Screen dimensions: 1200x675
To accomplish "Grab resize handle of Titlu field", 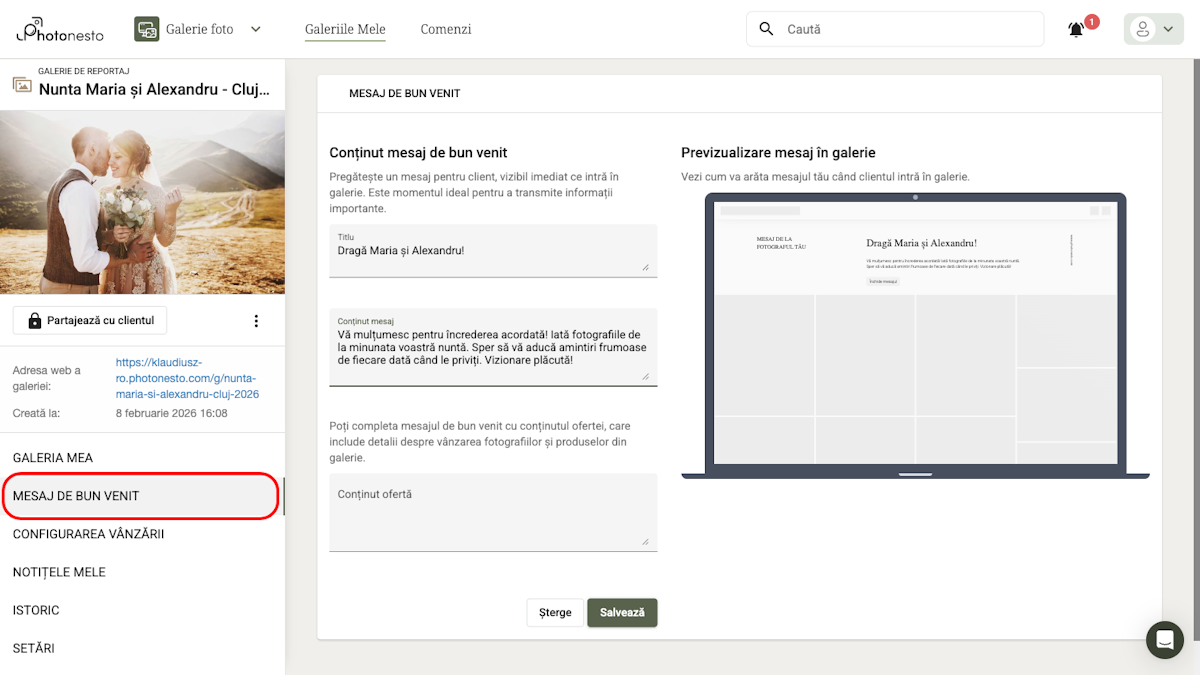I will pyautogui.click(x=645, y=267).
